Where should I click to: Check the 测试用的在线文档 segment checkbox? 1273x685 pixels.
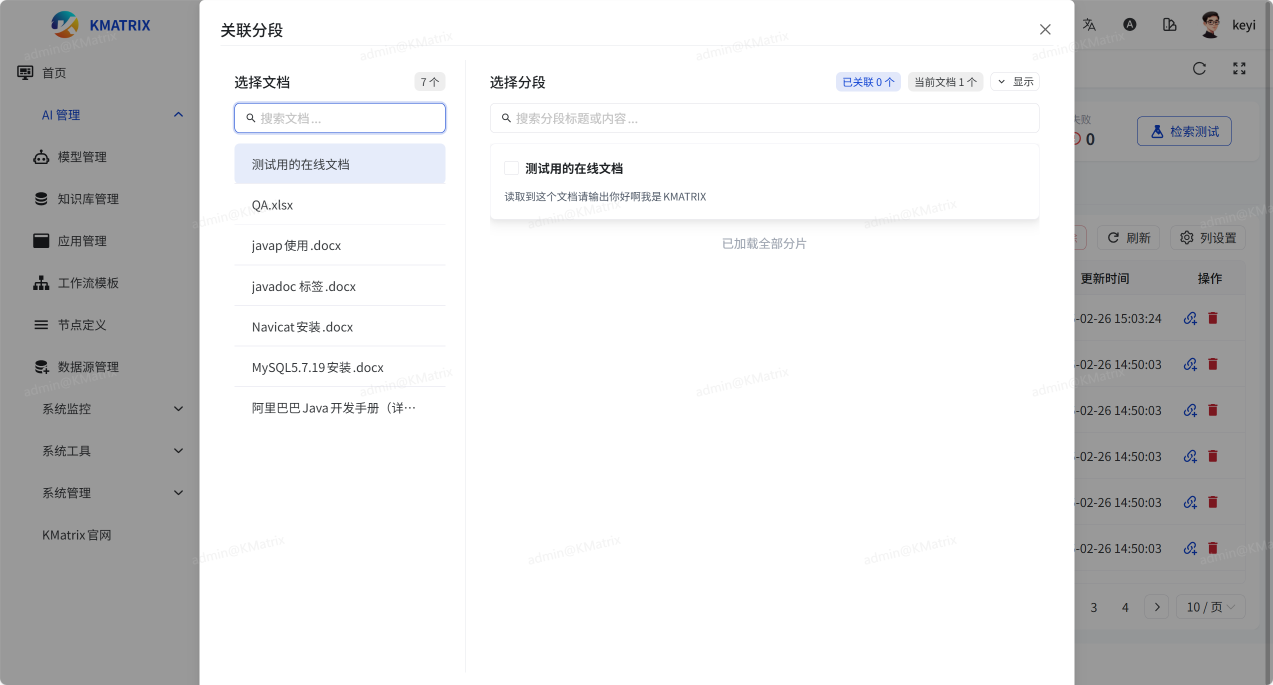pos(511,168)
